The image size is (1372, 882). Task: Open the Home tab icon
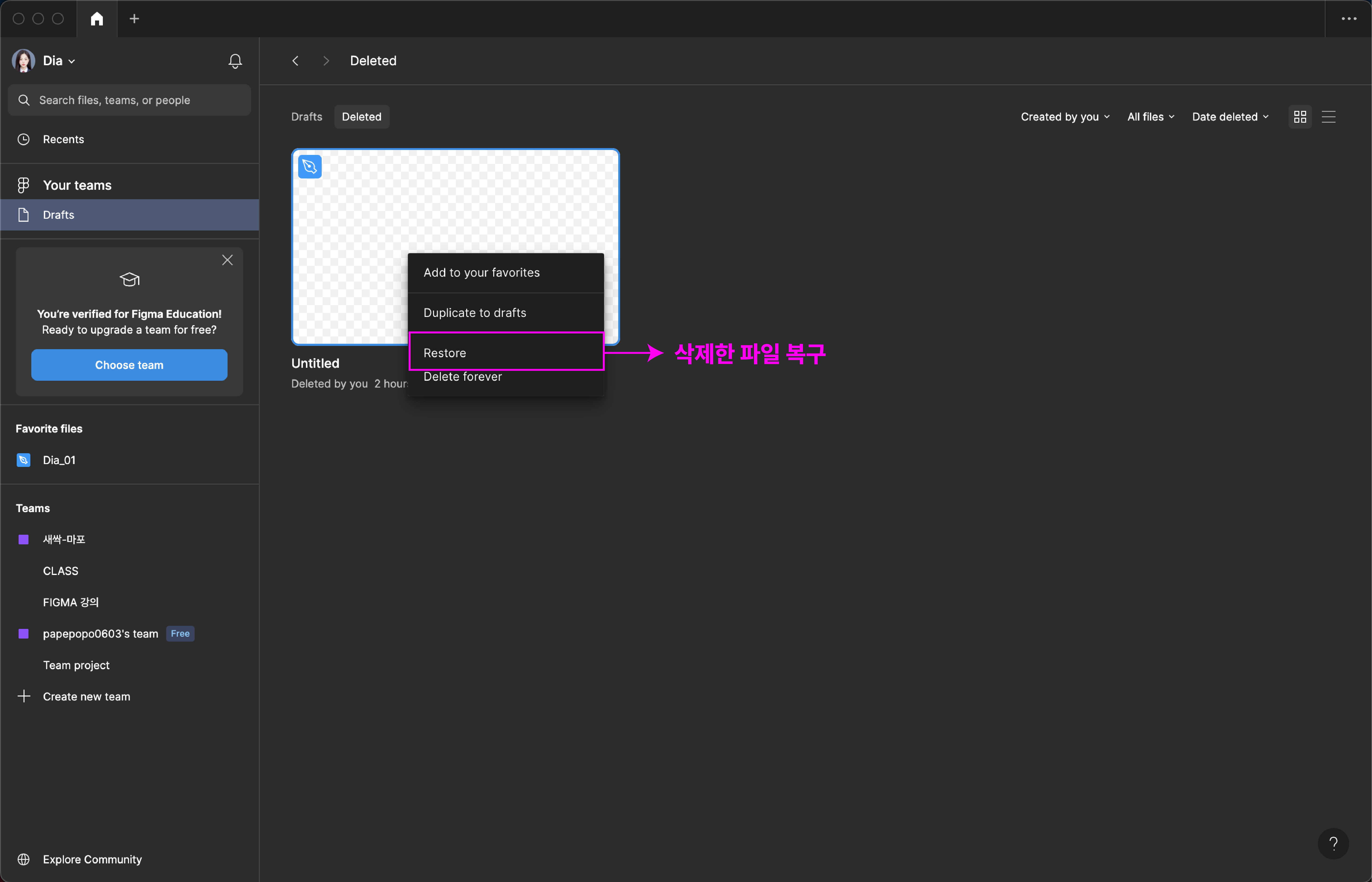[97, 19]
